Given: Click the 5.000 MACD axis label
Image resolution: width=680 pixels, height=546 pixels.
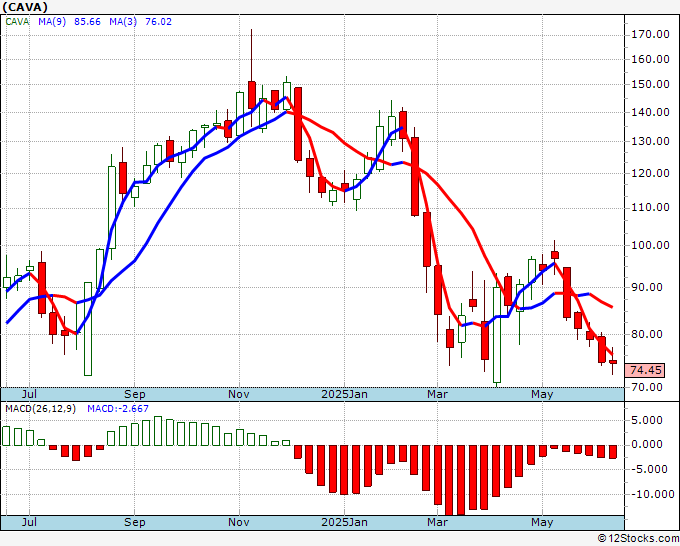Looking at the screenshot, I should [x=647, y=420].
